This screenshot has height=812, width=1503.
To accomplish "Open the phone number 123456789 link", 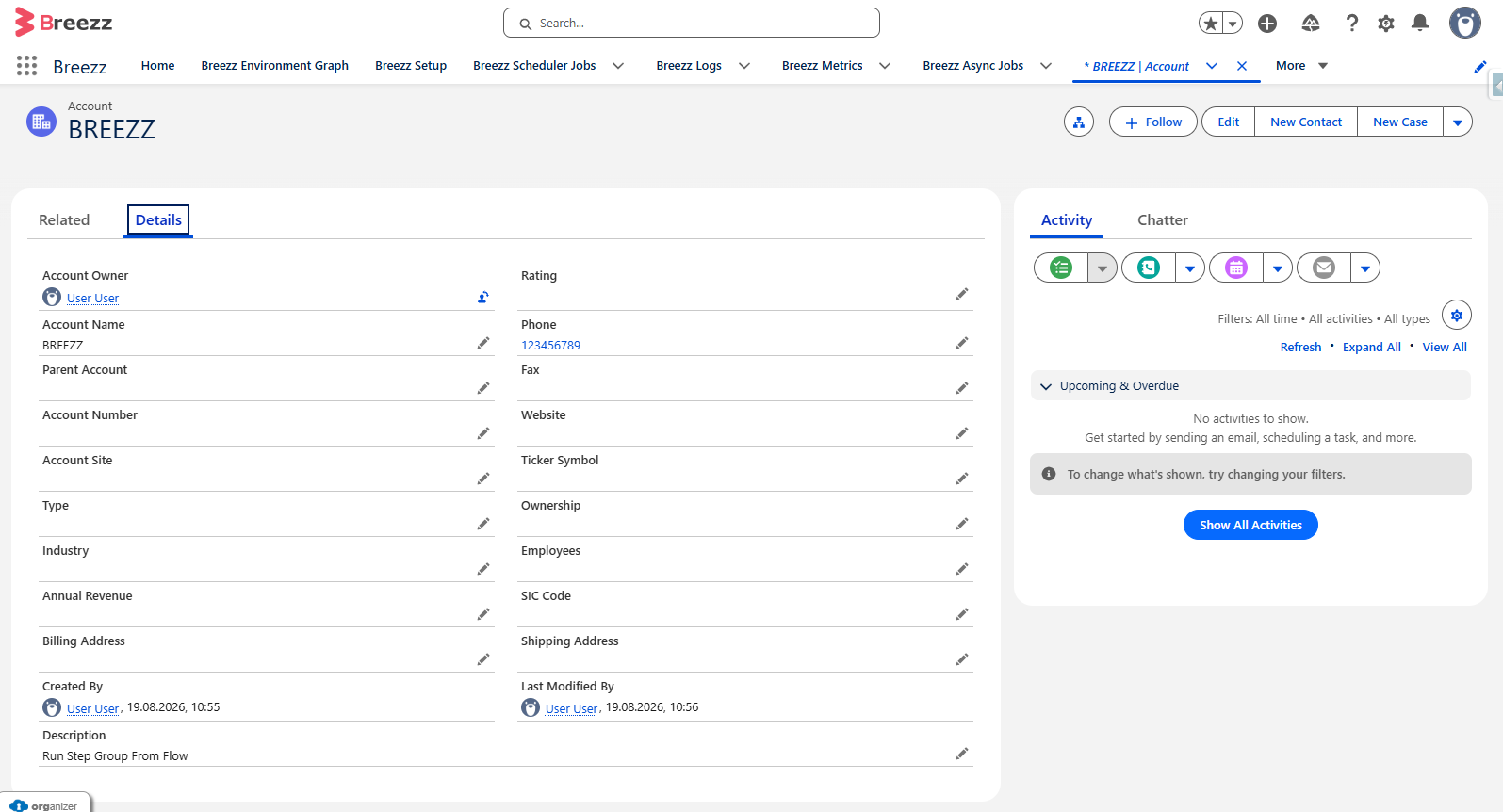I will [x=550, y=346].
